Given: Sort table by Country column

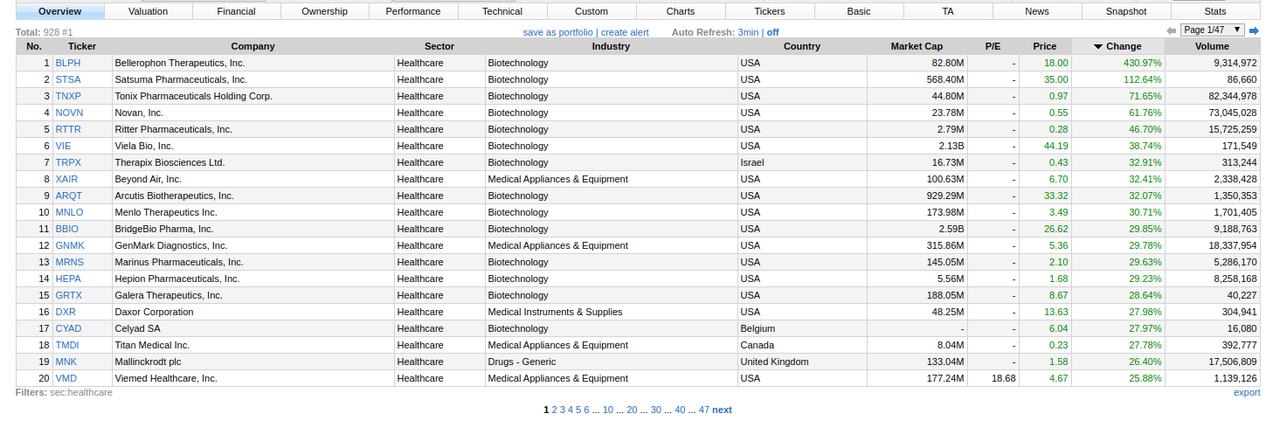Looking at the screenshot, I should point(802,46).
